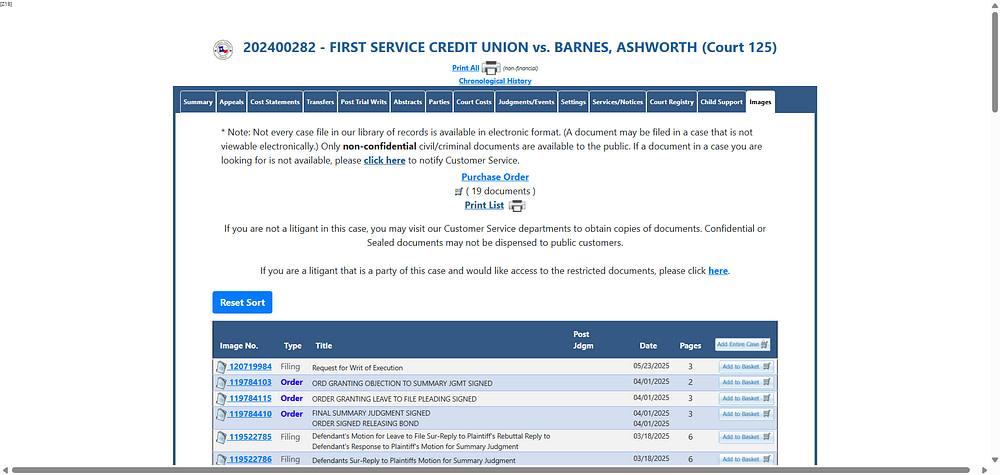
Task: Add Order Granting Leave to File Pleading to basket
Action: 746,398
